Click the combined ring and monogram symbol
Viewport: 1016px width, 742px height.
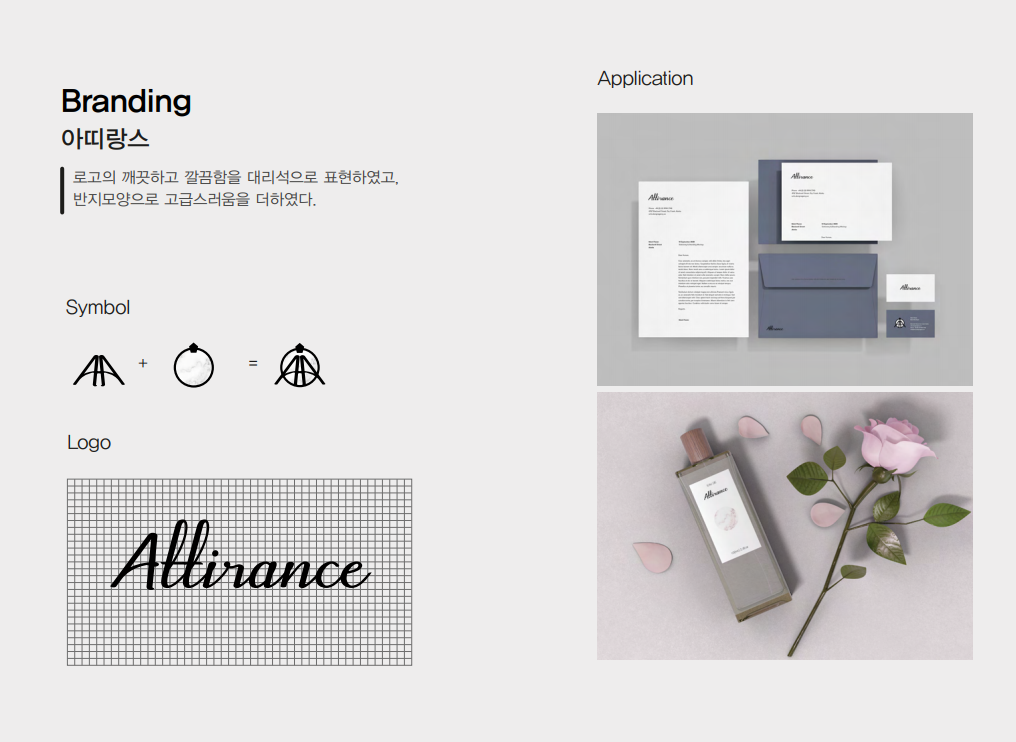(301, 366)
